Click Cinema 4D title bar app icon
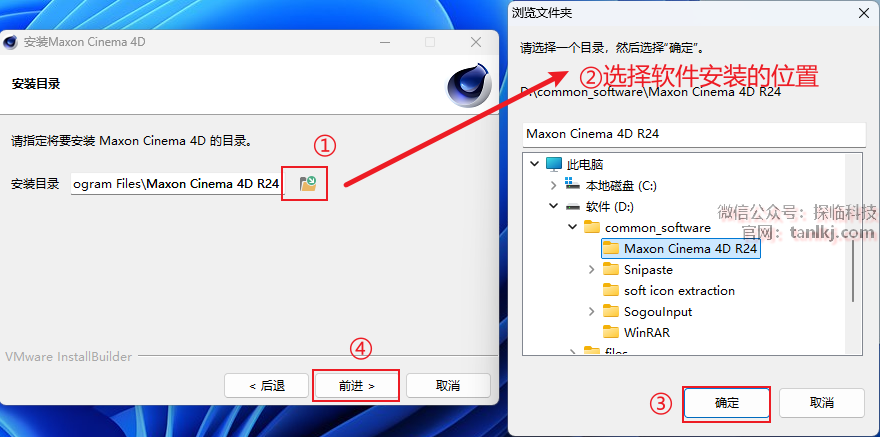 tap(10, 43)
